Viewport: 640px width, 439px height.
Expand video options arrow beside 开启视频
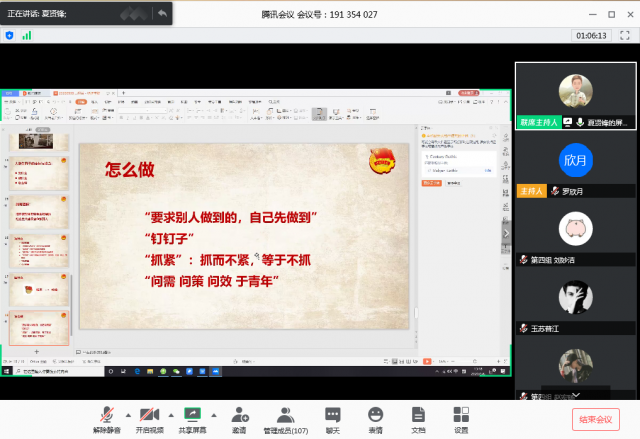point(170,414)
